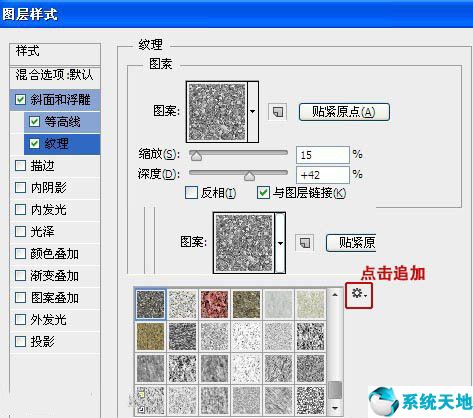Image resolution: width=473 pixels, height=418 pixels.
Task: Uncheck 与图层链接(K) link with layer
Action: click(x=263, y=193)
